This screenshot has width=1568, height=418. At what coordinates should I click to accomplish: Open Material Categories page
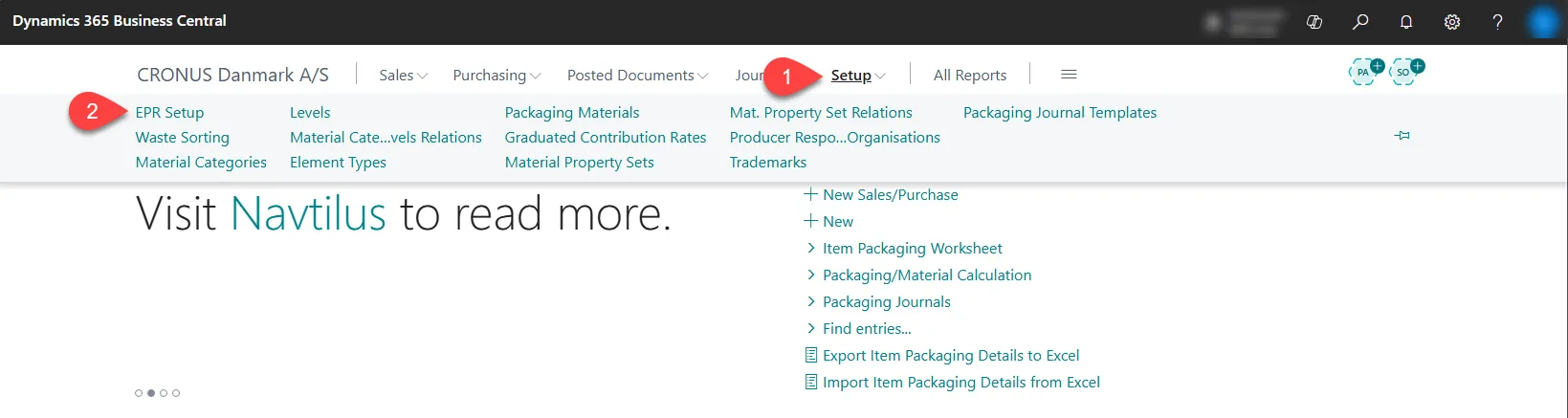pos(201,162)
